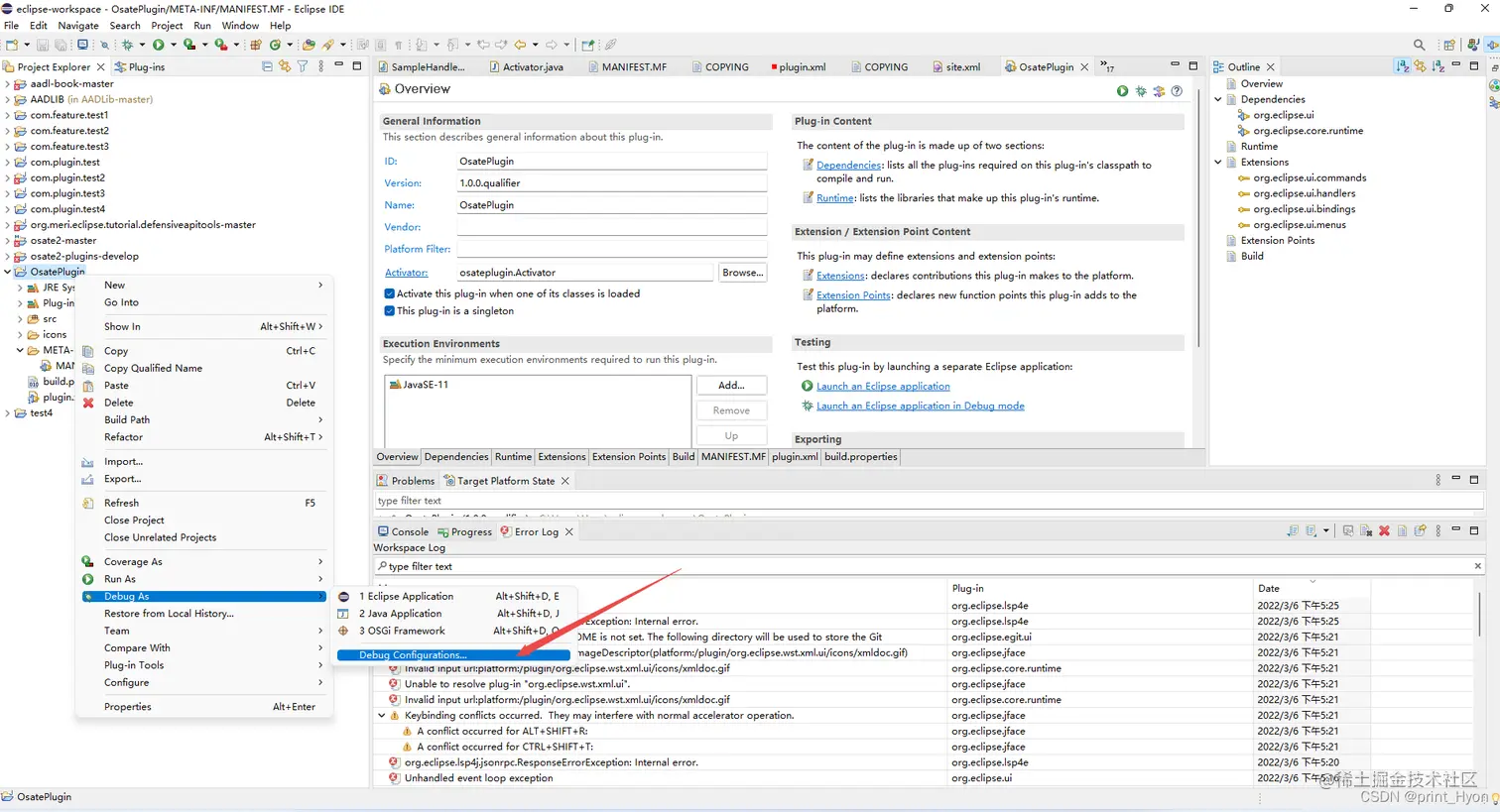Click the plug-in ID input field
The height and width of the screenshot is (812, 1500).
[x=611, y=162]
